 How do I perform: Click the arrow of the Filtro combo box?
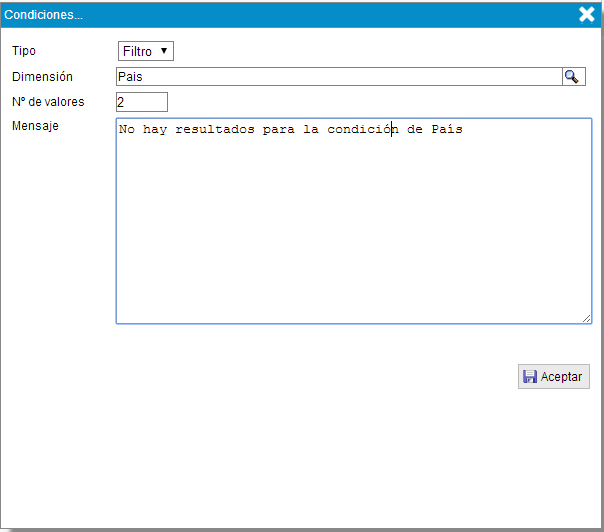point(164,51)
